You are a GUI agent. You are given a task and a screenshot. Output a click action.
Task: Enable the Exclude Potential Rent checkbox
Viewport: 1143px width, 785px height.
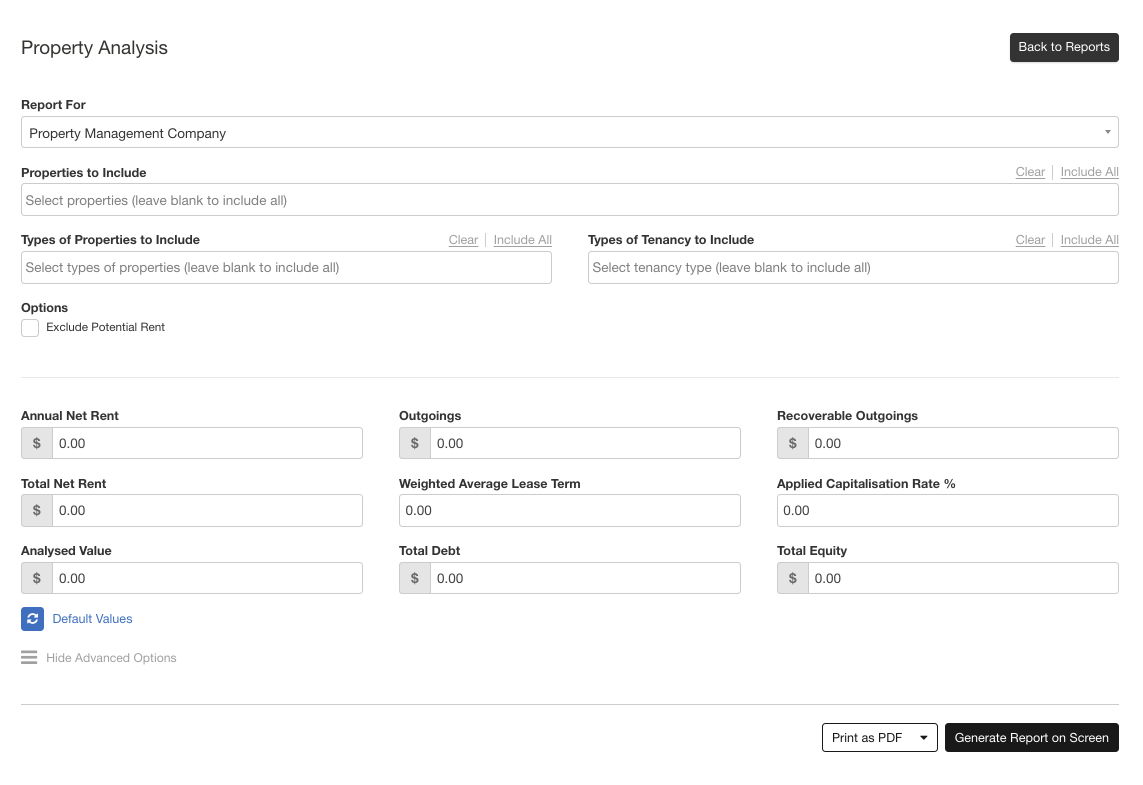point(29,327)
